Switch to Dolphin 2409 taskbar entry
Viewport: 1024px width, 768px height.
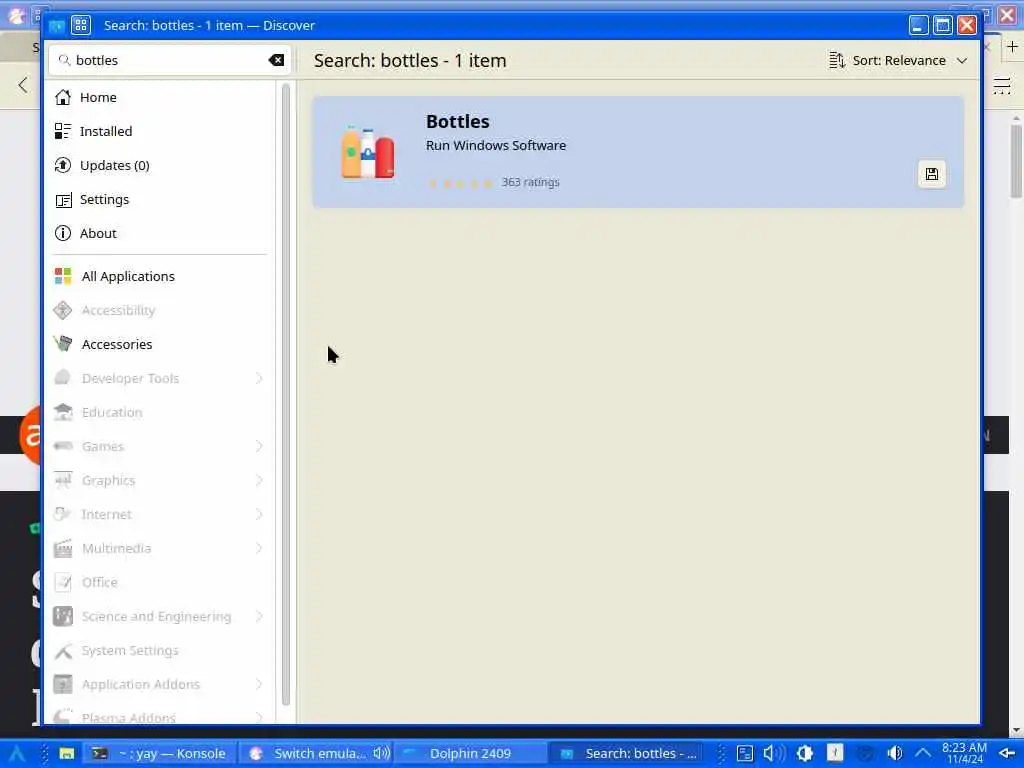[470, 754]
